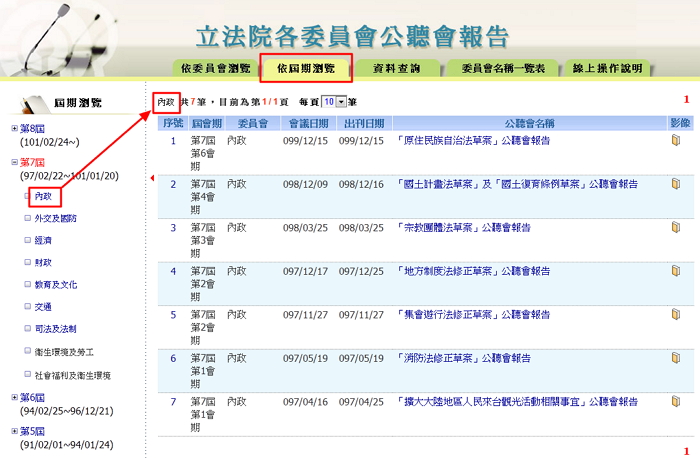The image size is (700, 458).
Task: Open the 委員會名稱一覽表 tab
Action: pyautogui.click(x=502, y=69)
